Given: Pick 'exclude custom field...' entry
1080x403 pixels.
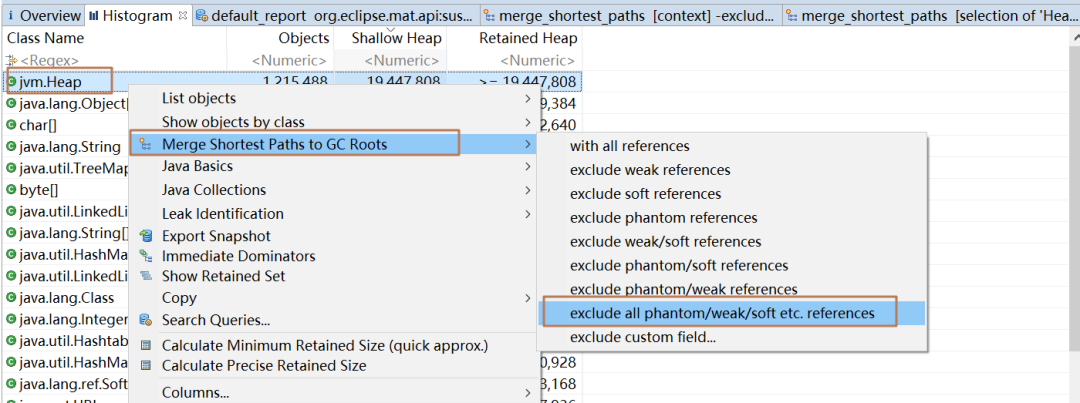Looking at the screenshot, I should tap(642, 337).
